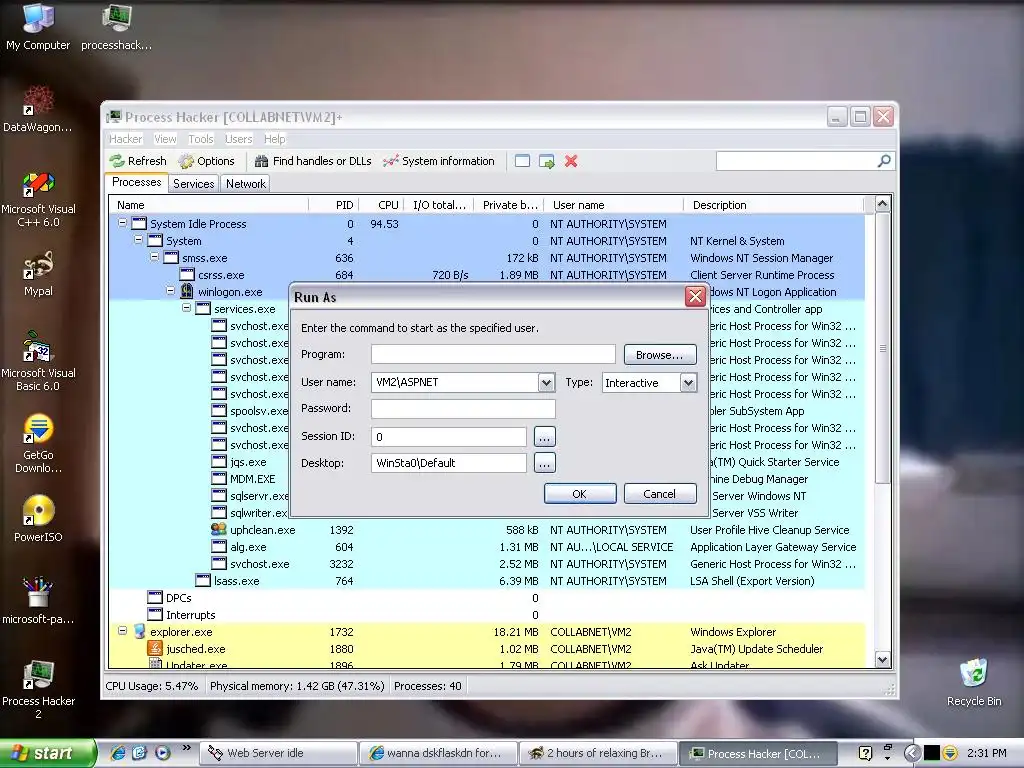Viewport: 1024px width, 768px height.
Task: Open the Hacker menu
Action: 125,139
